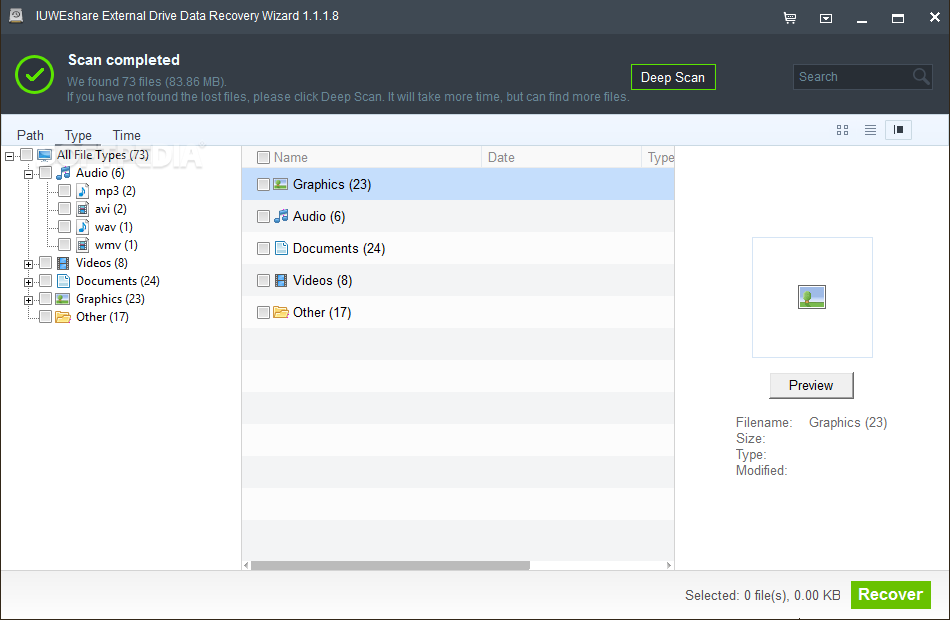The width and height of the screenshot is (950, 620).
Task: Tick the Videos (8) list row checkbox
Action: pyautogui.click(x=263, y=281)
